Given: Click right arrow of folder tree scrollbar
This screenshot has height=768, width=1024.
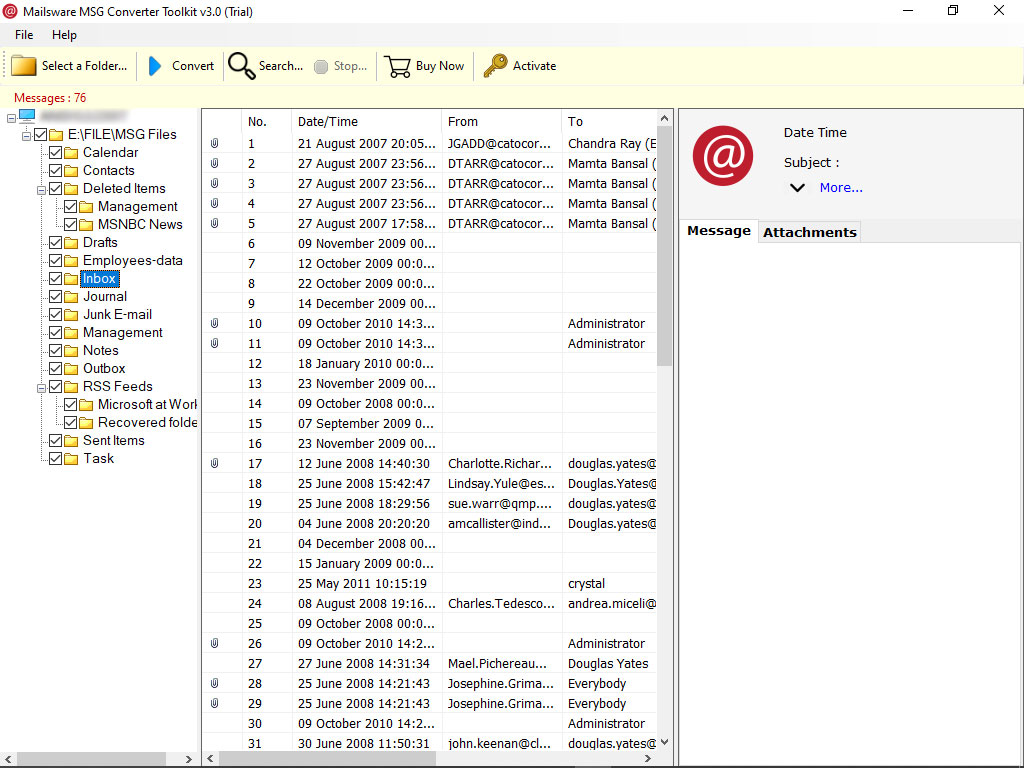Looking at the screenshot, I should [x=189, y=759].
